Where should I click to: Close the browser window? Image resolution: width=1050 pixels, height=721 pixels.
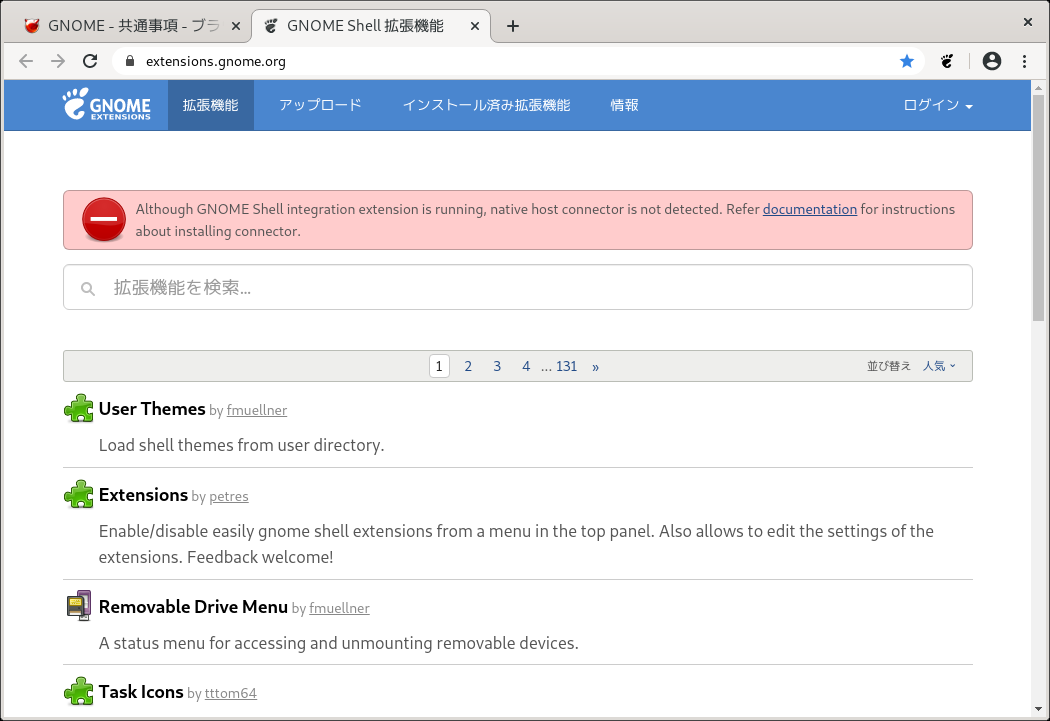(1028, 22)
